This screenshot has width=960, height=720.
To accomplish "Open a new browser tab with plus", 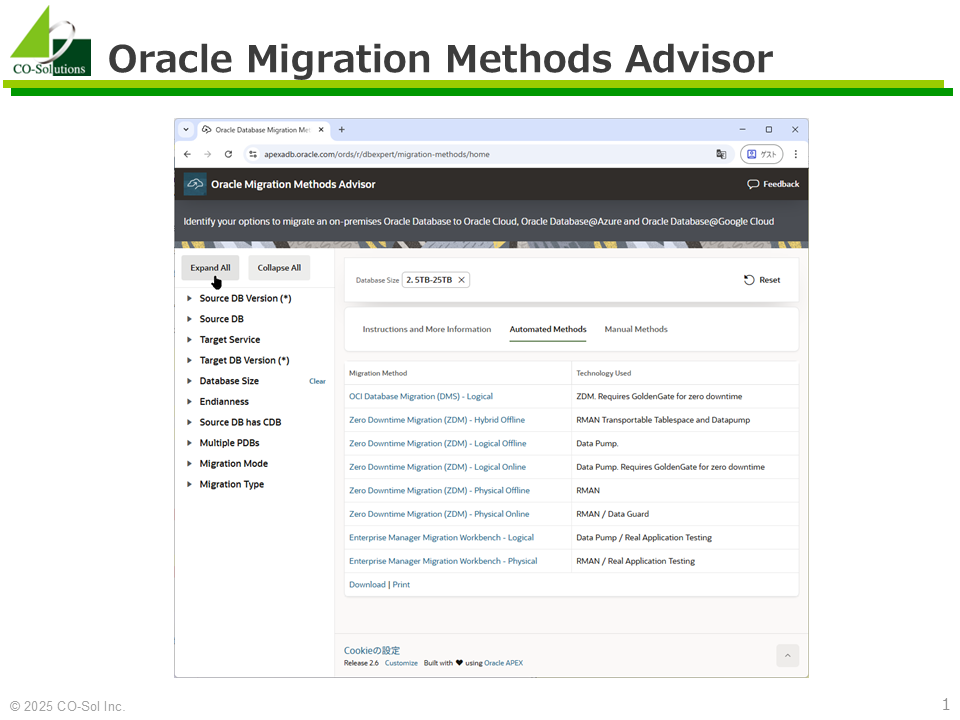I will coord(342,130).
